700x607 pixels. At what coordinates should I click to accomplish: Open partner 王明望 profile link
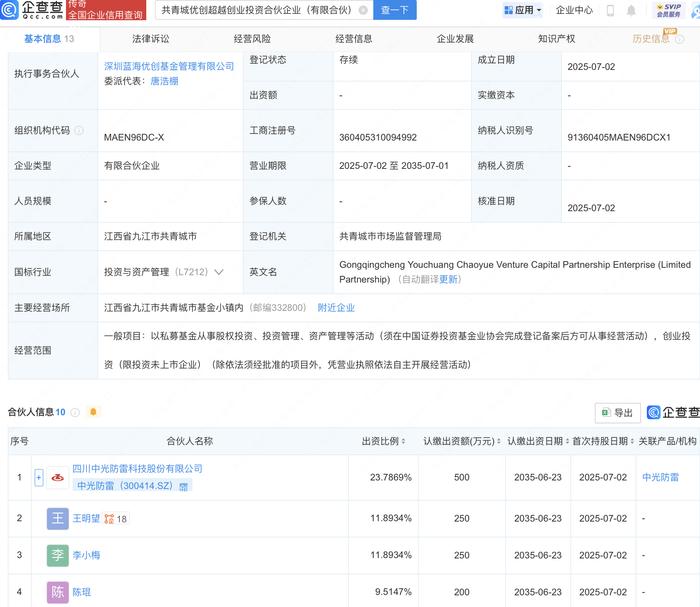pos(86,519)
